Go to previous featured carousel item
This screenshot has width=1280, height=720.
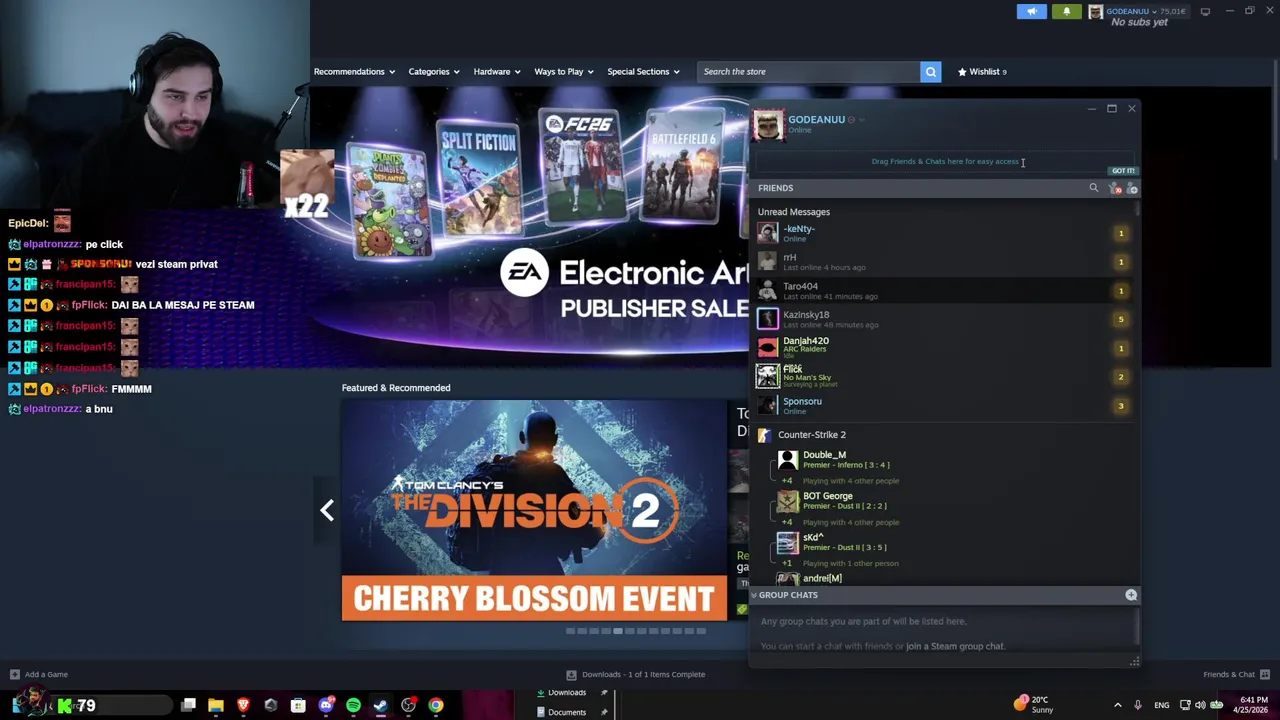point(327,510)
